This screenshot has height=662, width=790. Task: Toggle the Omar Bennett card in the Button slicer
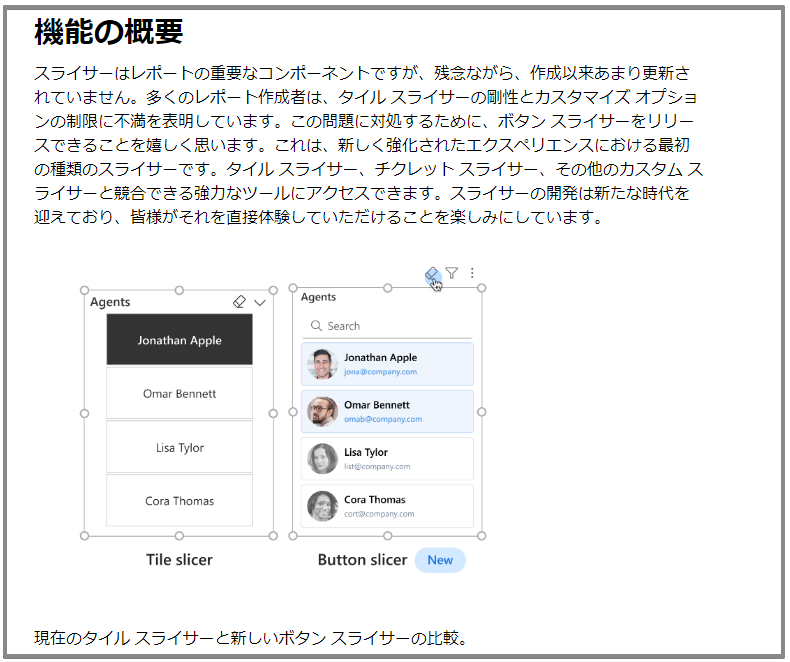click(x=387, y=411)
